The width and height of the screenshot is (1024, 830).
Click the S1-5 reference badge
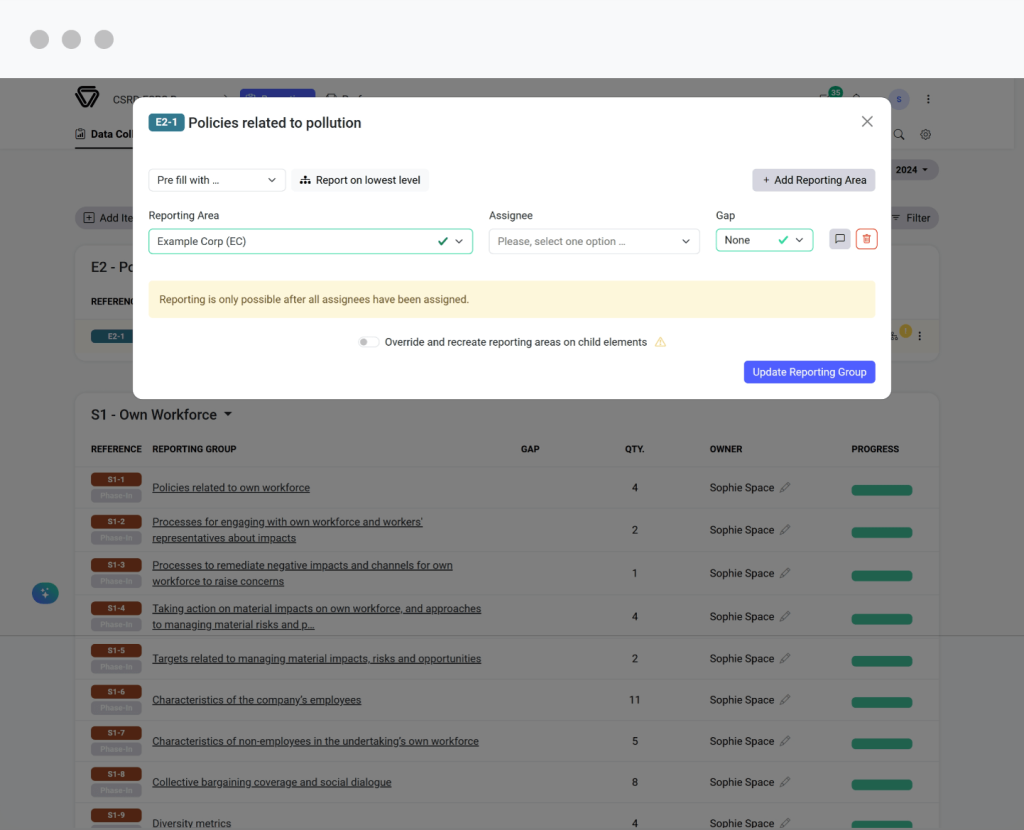pos(116,650)
